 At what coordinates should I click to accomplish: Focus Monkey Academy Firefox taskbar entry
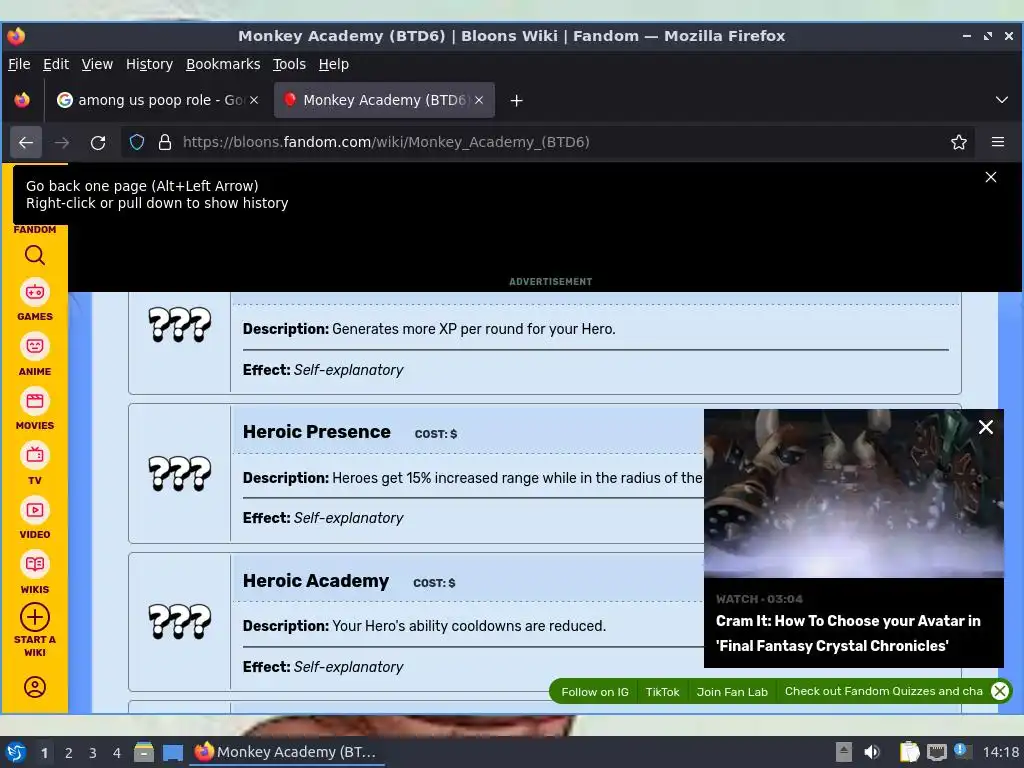(x=287, y=752)
